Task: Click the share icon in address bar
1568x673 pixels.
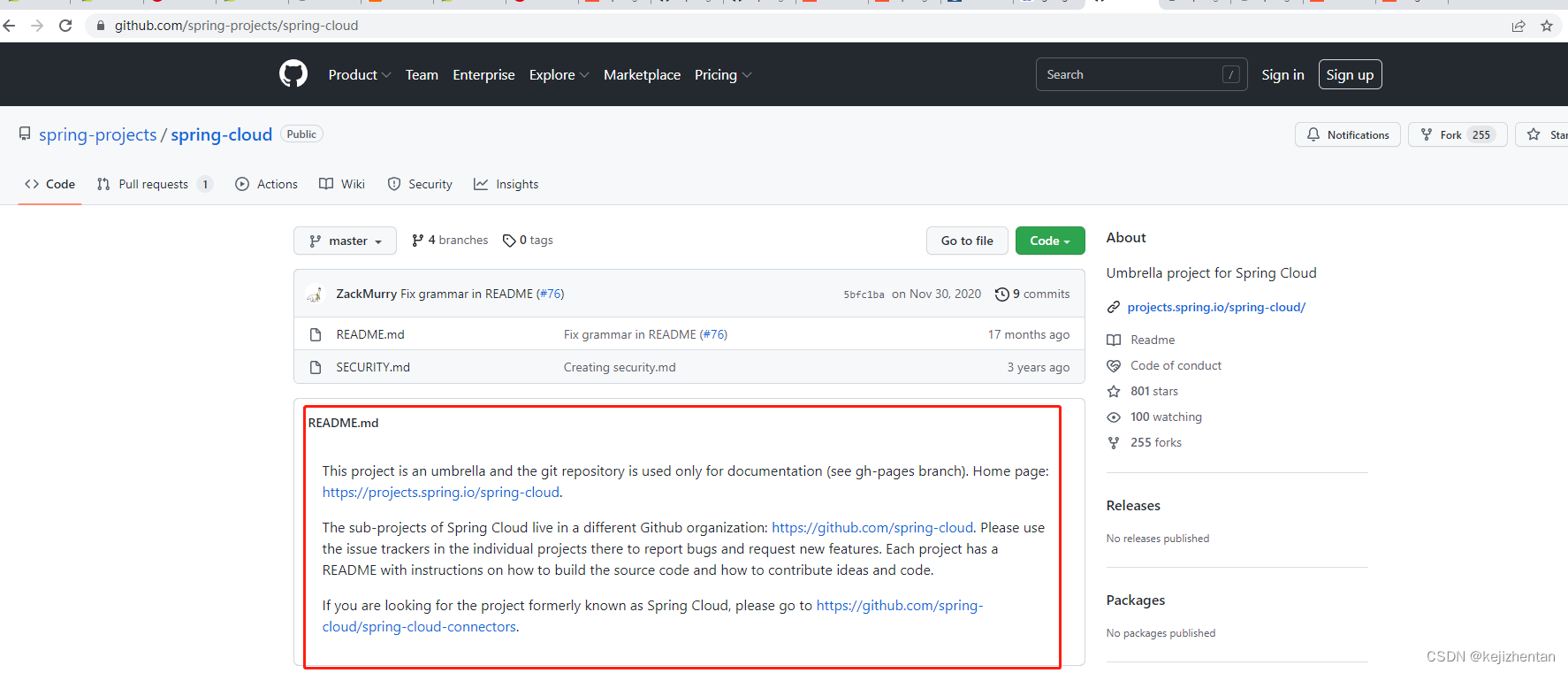Action: tap(1519, 26)
